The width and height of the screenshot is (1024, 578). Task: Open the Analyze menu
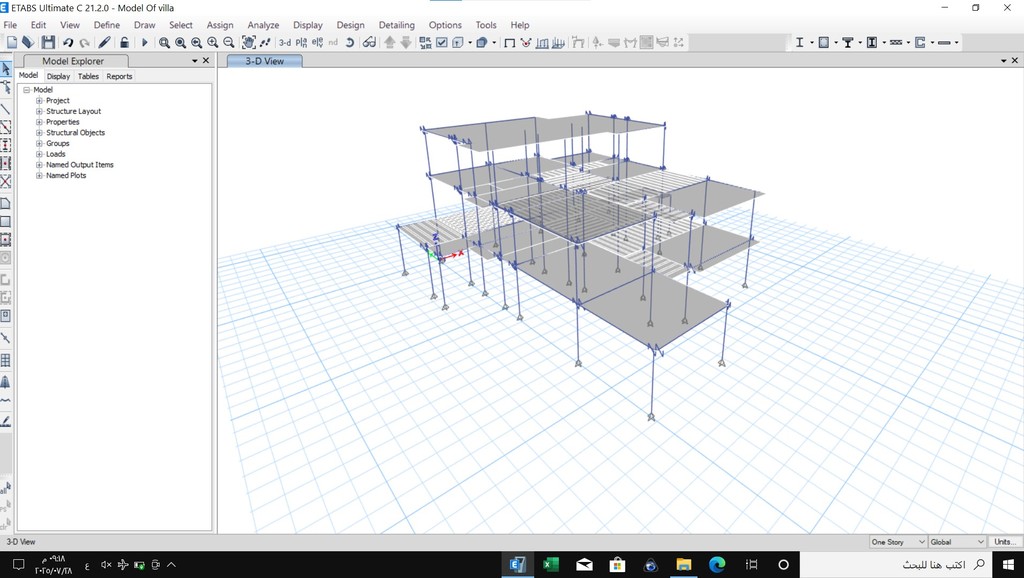263,25
